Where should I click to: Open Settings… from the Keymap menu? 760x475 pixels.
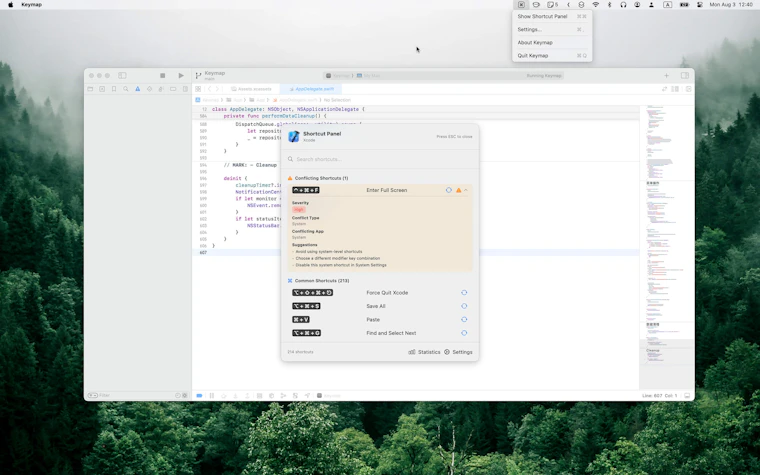[552, 29]
